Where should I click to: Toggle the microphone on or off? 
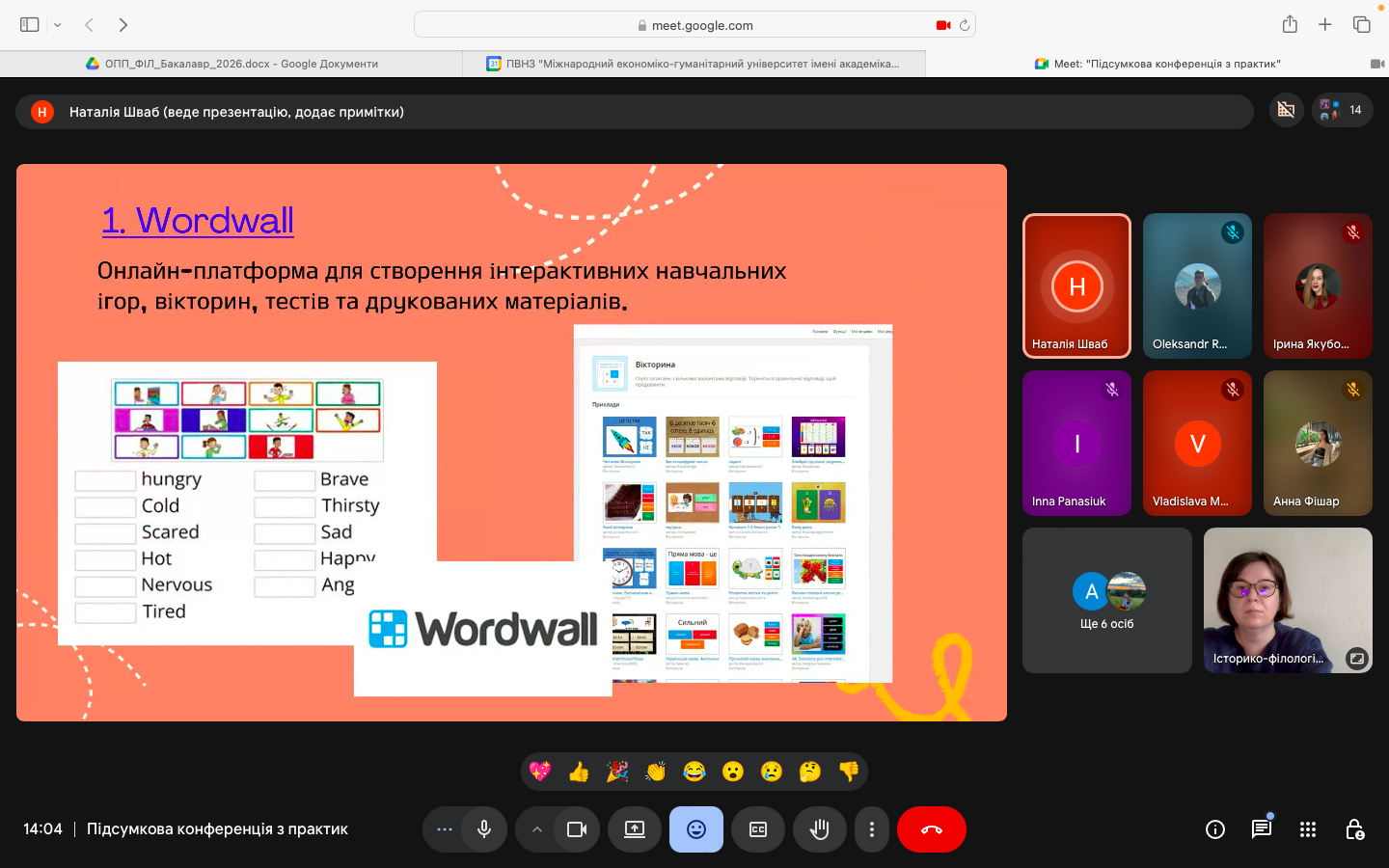tap(484, 829)
